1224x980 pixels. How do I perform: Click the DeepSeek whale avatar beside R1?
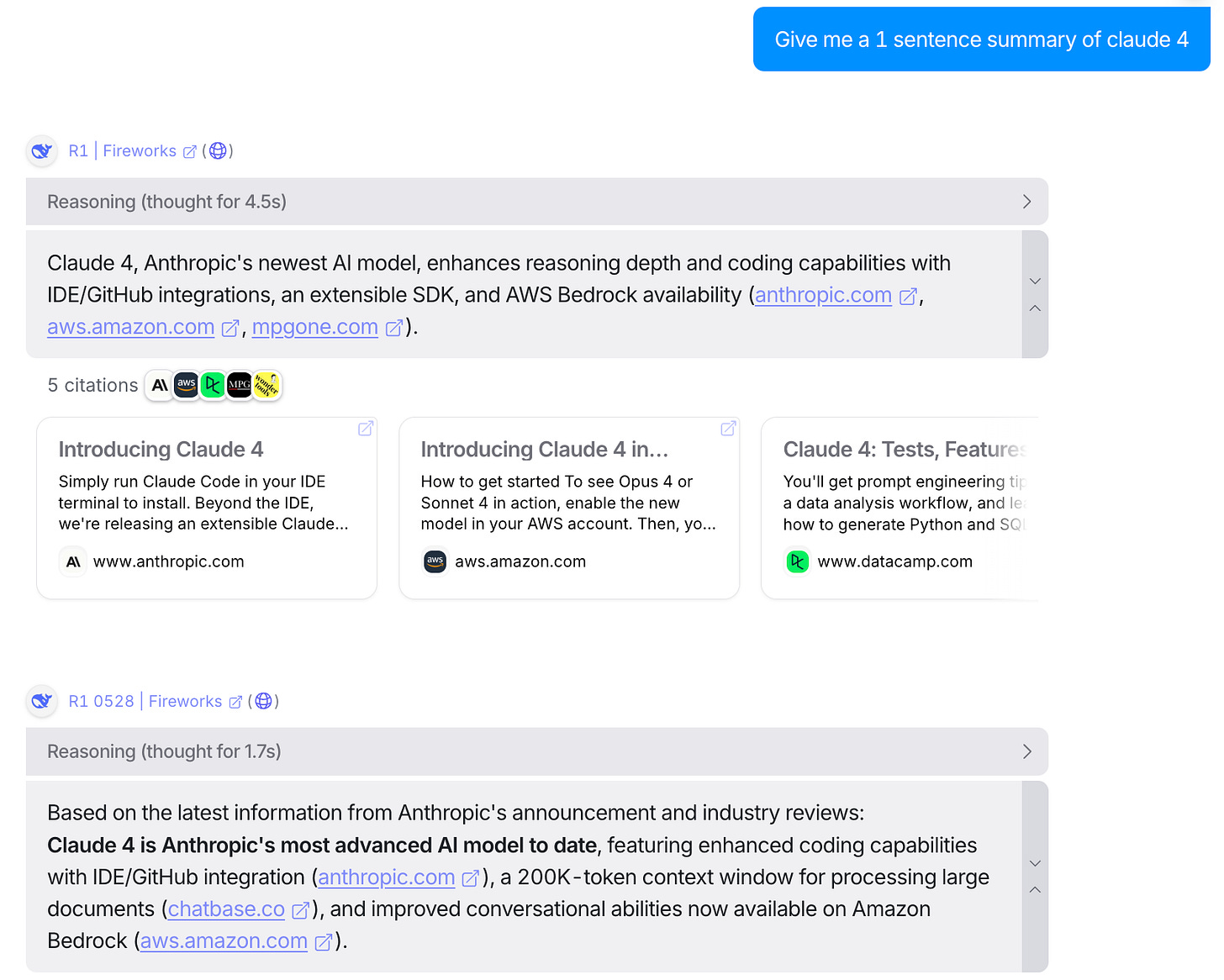click(42, 151)
